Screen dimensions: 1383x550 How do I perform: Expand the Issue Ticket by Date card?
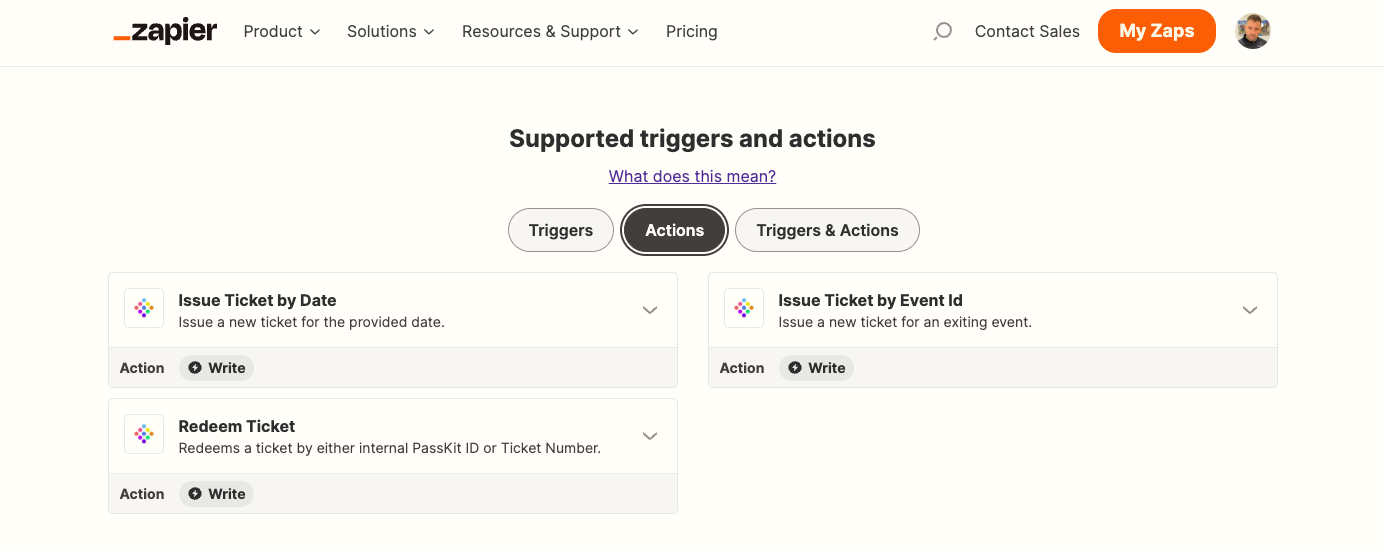[650, 310]
